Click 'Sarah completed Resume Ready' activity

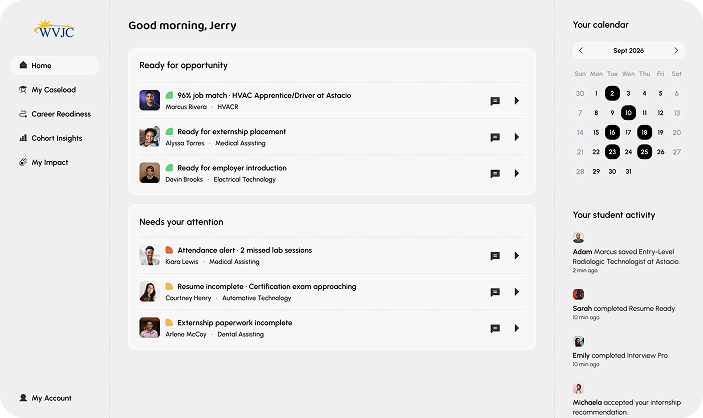point(624,309)
